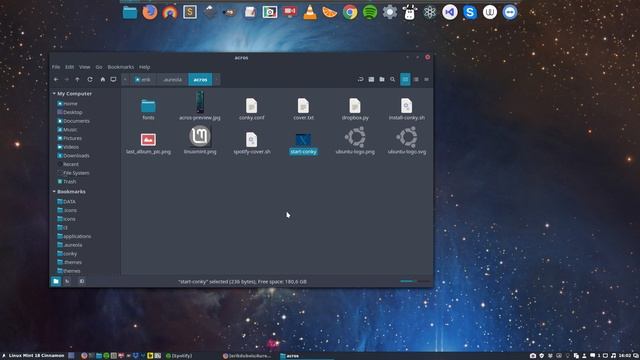Go back using the back arrow

point(56,80)
